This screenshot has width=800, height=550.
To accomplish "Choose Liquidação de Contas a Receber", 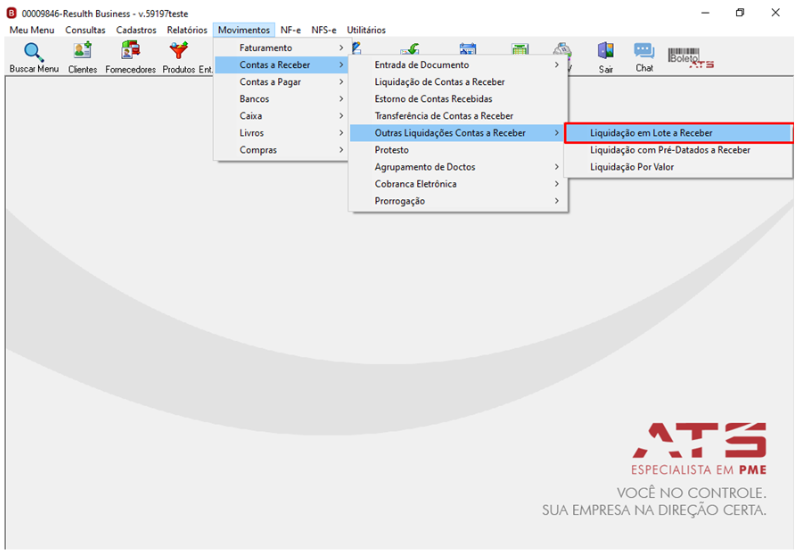I will (458, 82).
